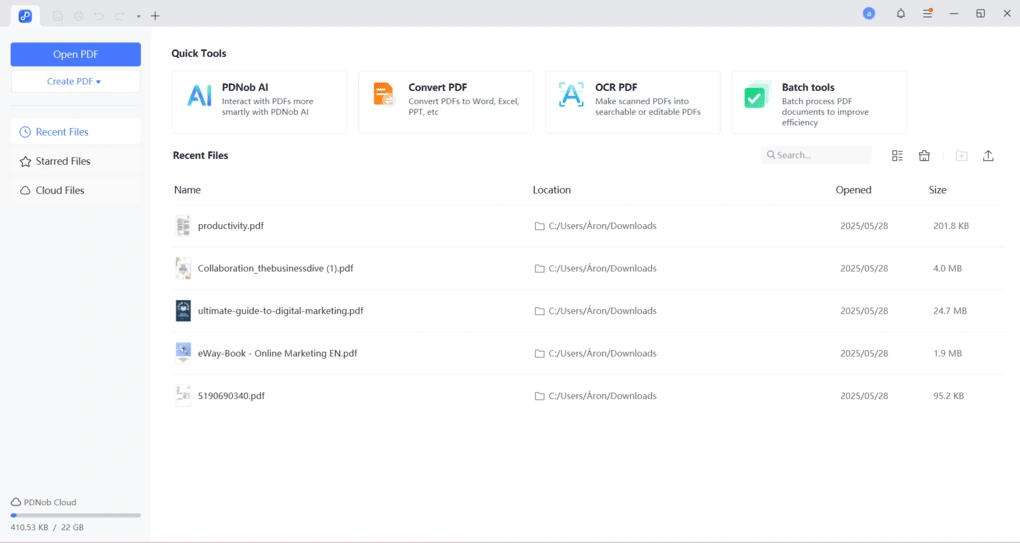The width and height of the screenshot is (1020, 543).
Task: Click the Cloud Files cloud icon
Action: pyautogui.click(x=25, y=191)
